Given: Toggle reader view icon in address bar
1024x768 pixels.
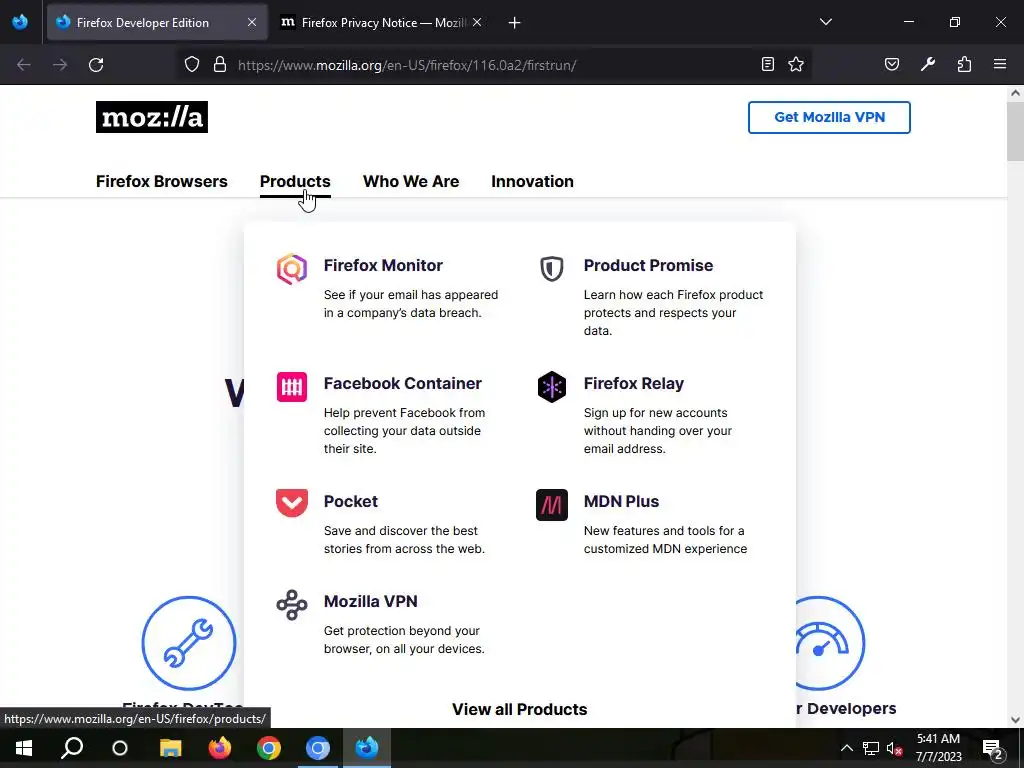Looking at the screenshot, I should tap(768, 64).
